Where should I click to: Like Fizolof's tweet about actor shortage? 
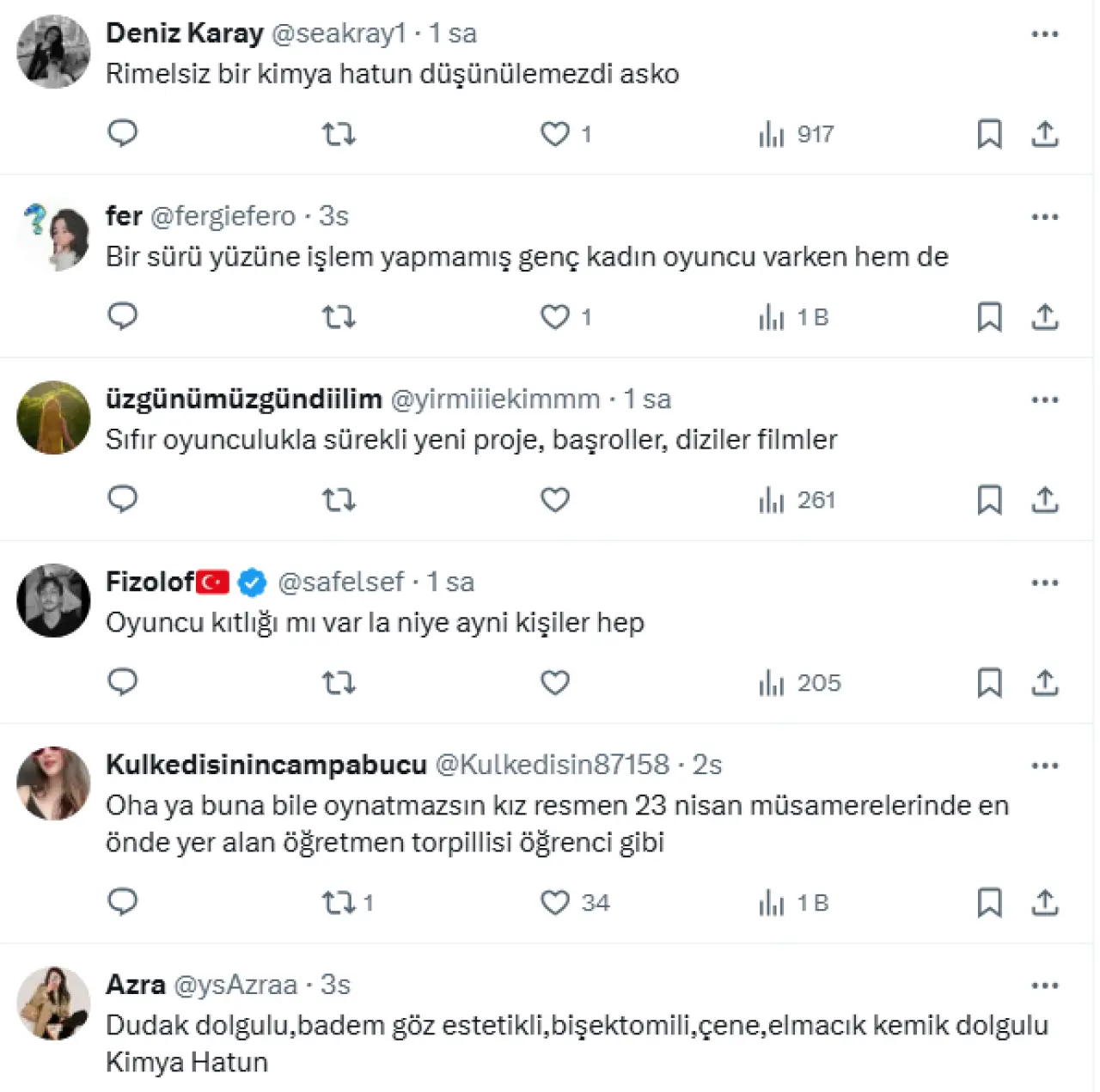pyautogui.click(x=555, y=682)
